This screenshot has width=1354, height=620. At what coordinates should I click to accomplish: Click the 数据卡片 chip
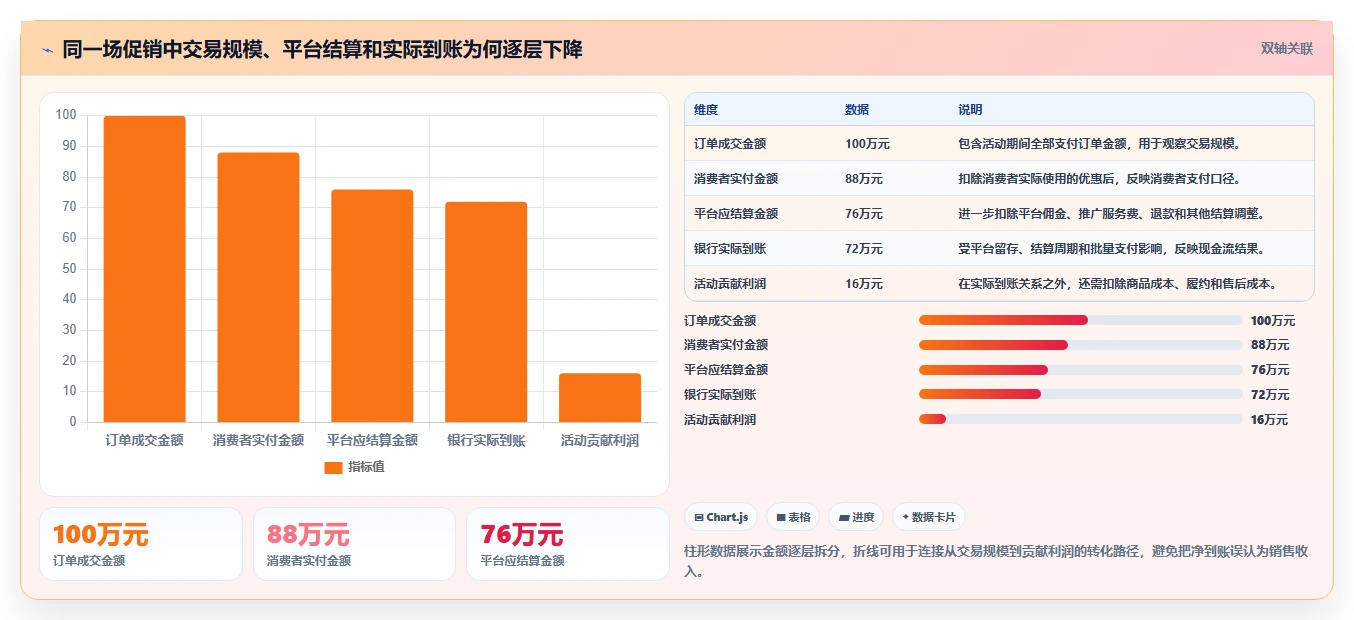tap(928, 517)
